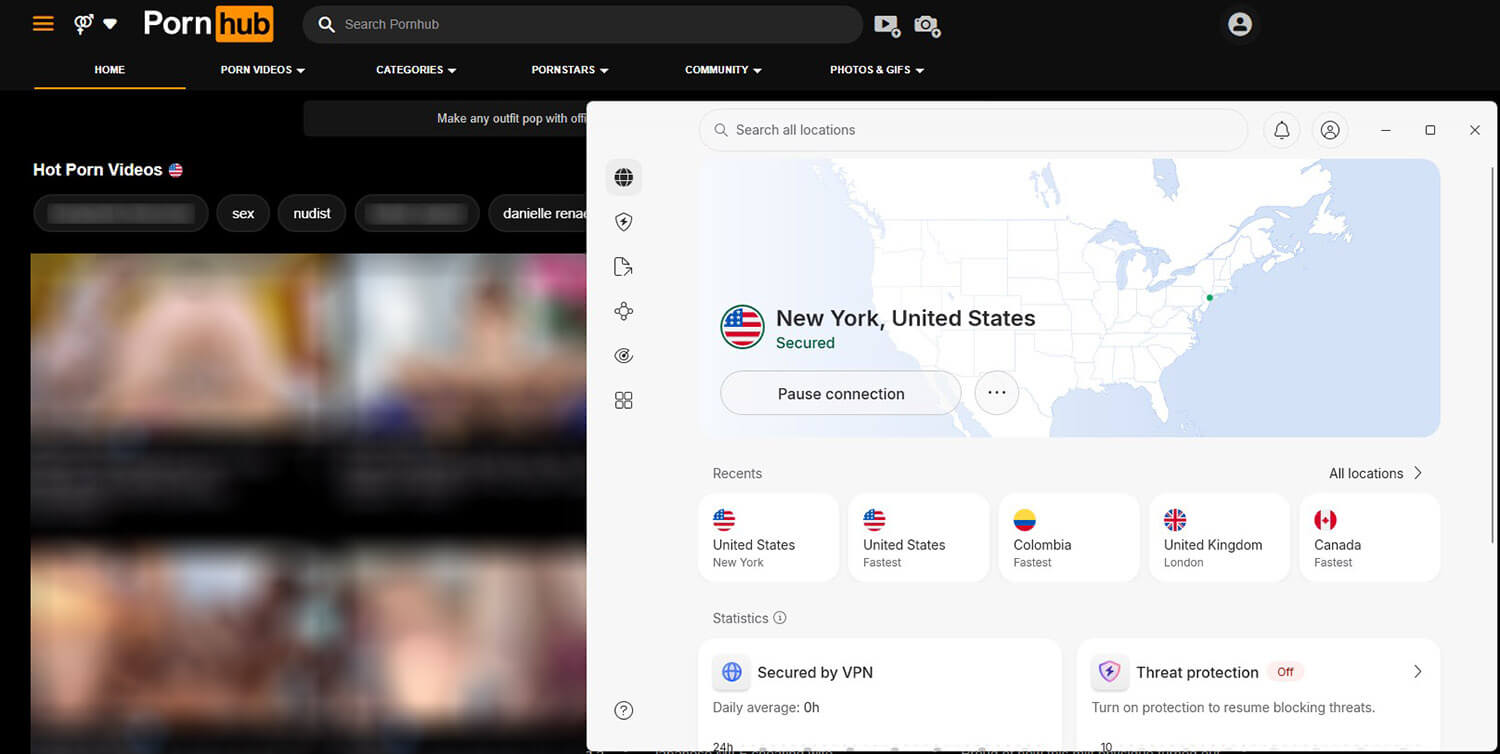Screen dimensions: 1500x754
Task: Click the website camera upload icon
Action: tap(927, 25)
